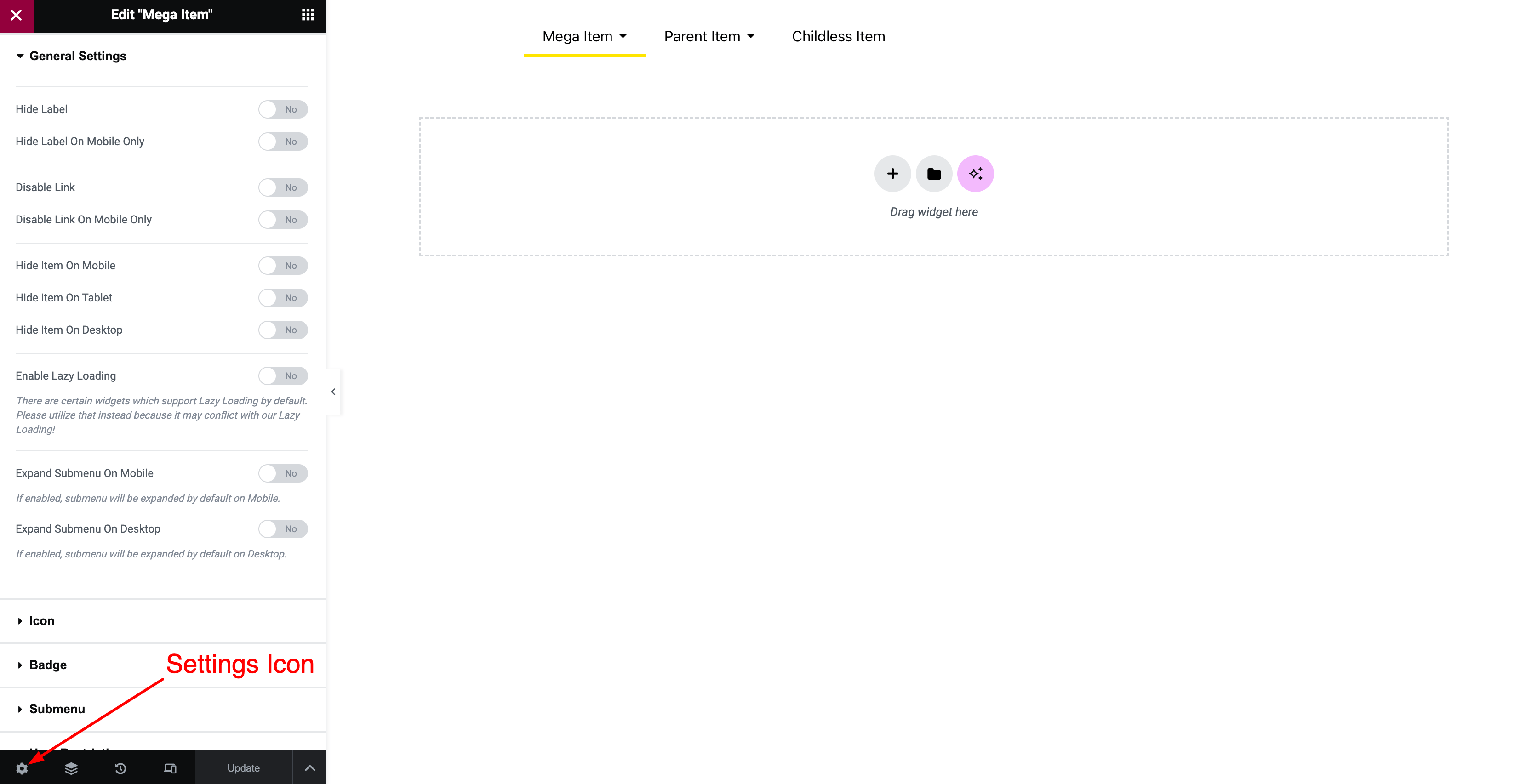Open template library folder icon
Screen dimensions: 1520x784
pyautogui.click(x=933, y=174)
